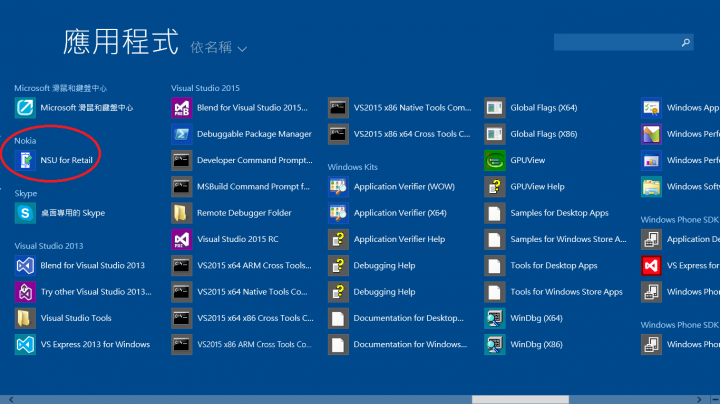720x404 pixels.
Task: Open VS2015 x86 x64 Cross Tools entry
Action: [x=399, y=134]
